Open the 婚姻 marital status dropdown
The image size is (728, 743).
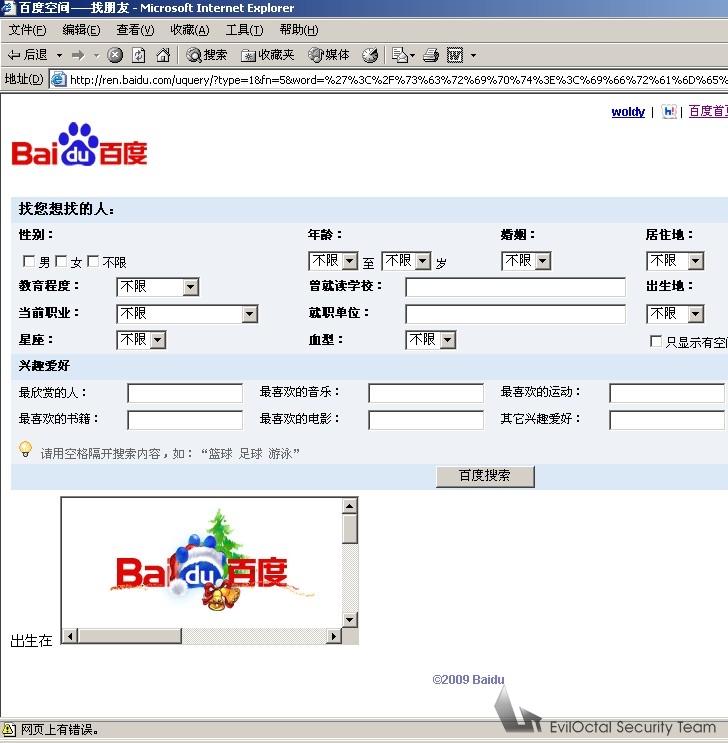[x=526, y=261]
